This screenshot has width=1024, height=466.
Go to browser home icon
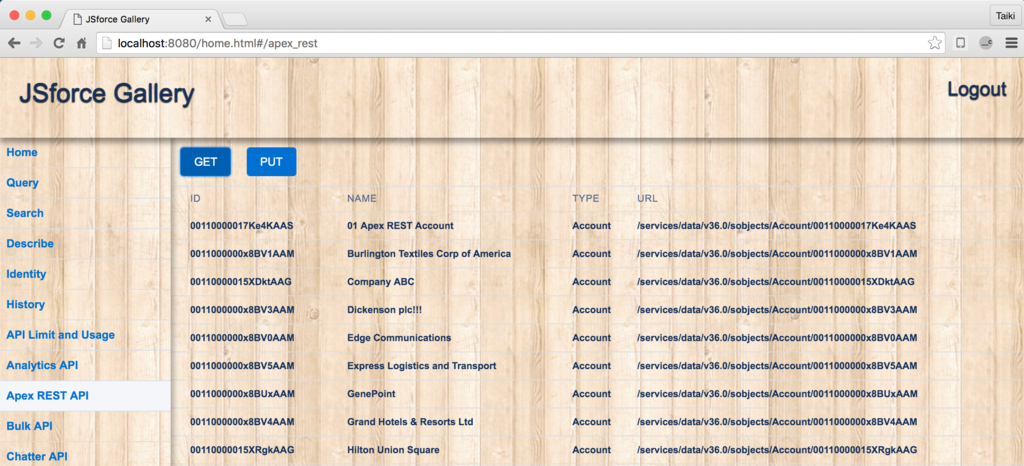click(x=82, y=43)
